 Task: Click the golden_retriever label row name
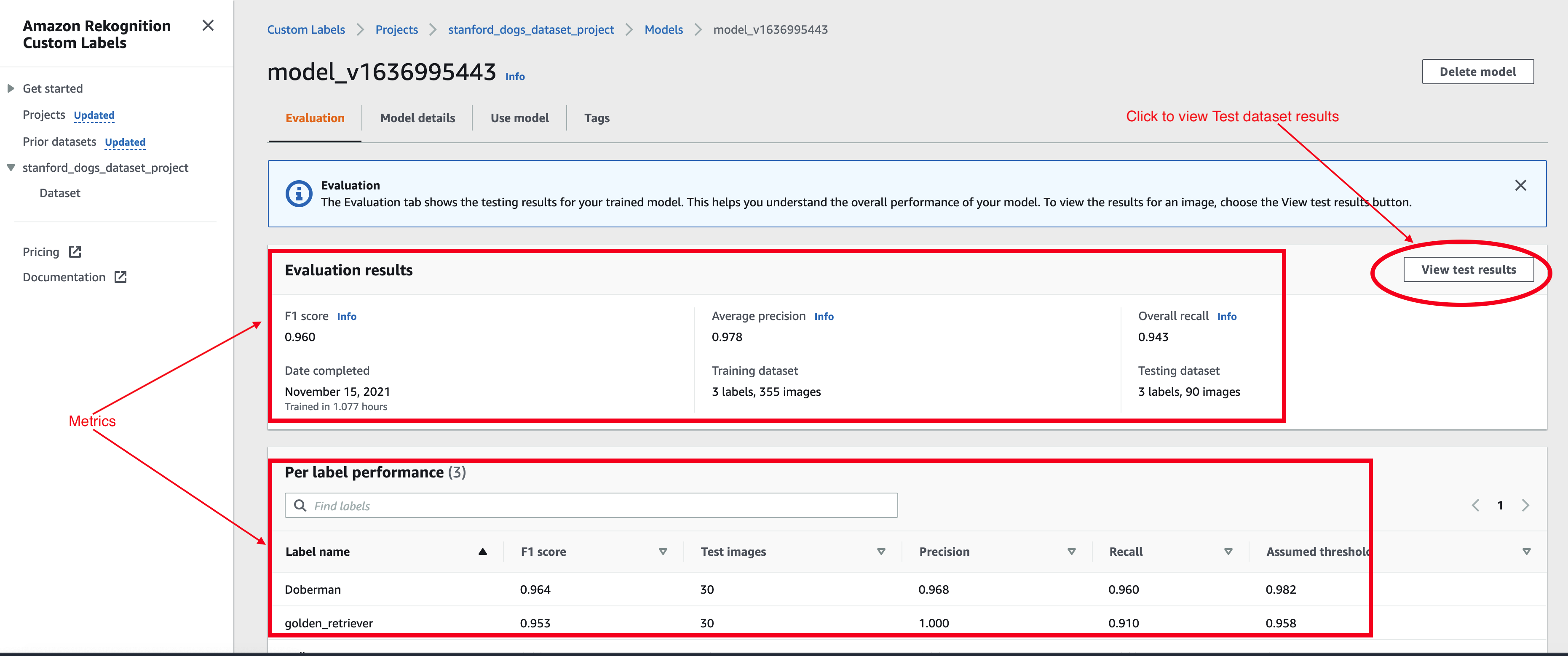tap(329, 624)
